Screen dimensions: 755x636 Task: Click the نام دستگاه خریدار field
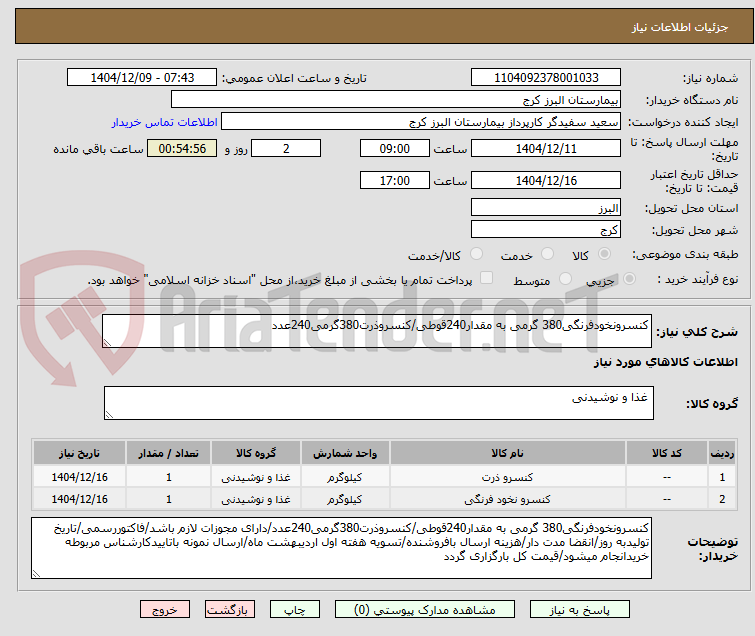coord(396,100)
